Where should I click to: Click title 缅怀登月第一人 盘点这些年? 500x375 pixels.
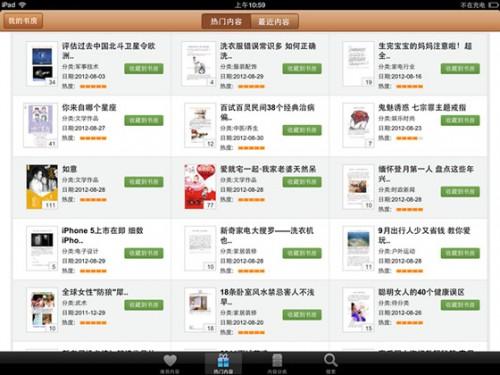pos(426,174)
